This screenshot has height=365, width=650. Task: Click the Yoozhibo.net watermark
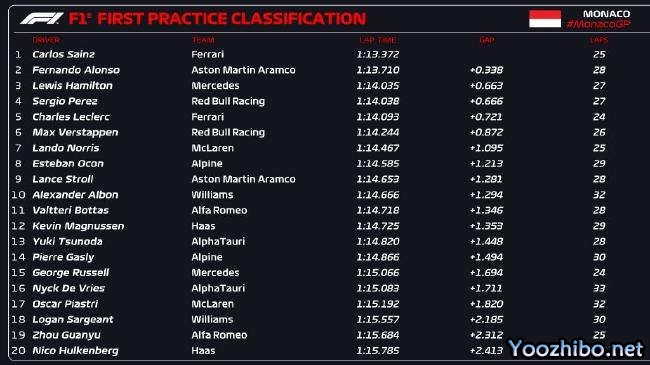(575, 348)
